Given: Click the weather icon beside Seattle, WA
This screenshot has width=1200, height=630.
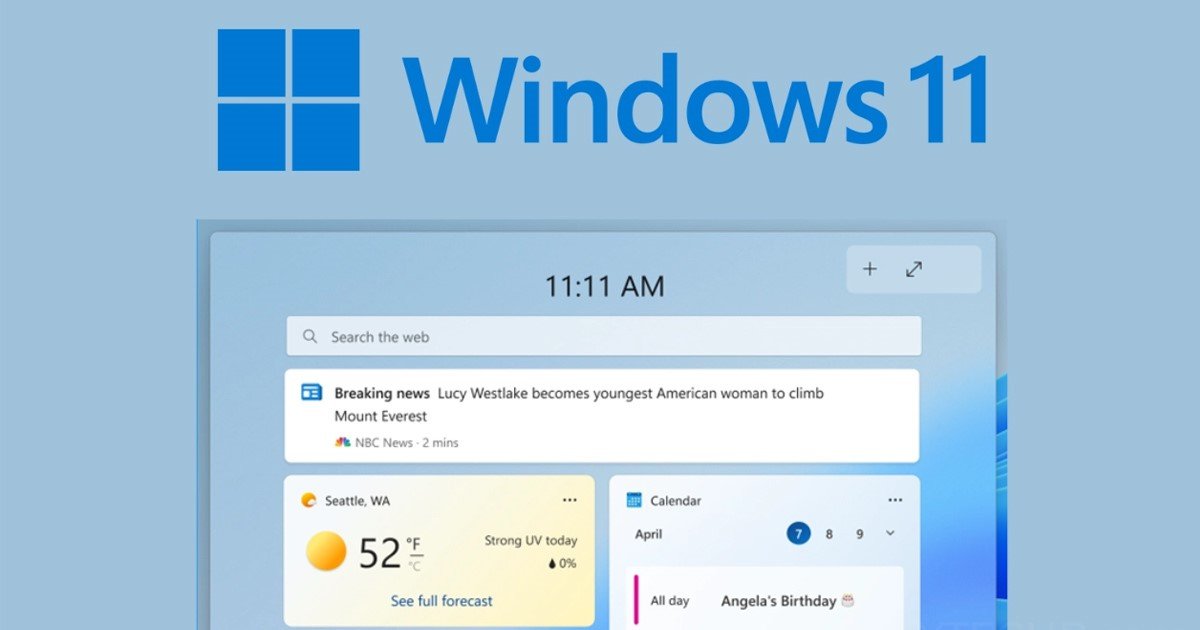Looking at the screenshot, I should click(309, 500).
